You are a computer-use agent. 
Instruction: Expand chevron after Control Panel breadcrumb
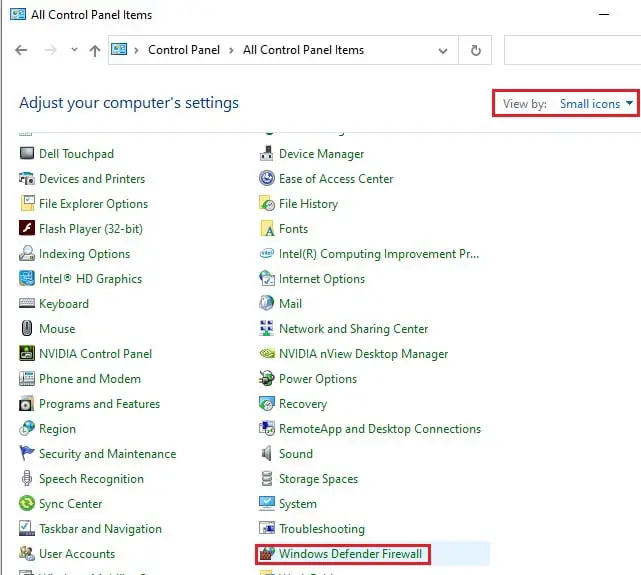pos(231,50)
